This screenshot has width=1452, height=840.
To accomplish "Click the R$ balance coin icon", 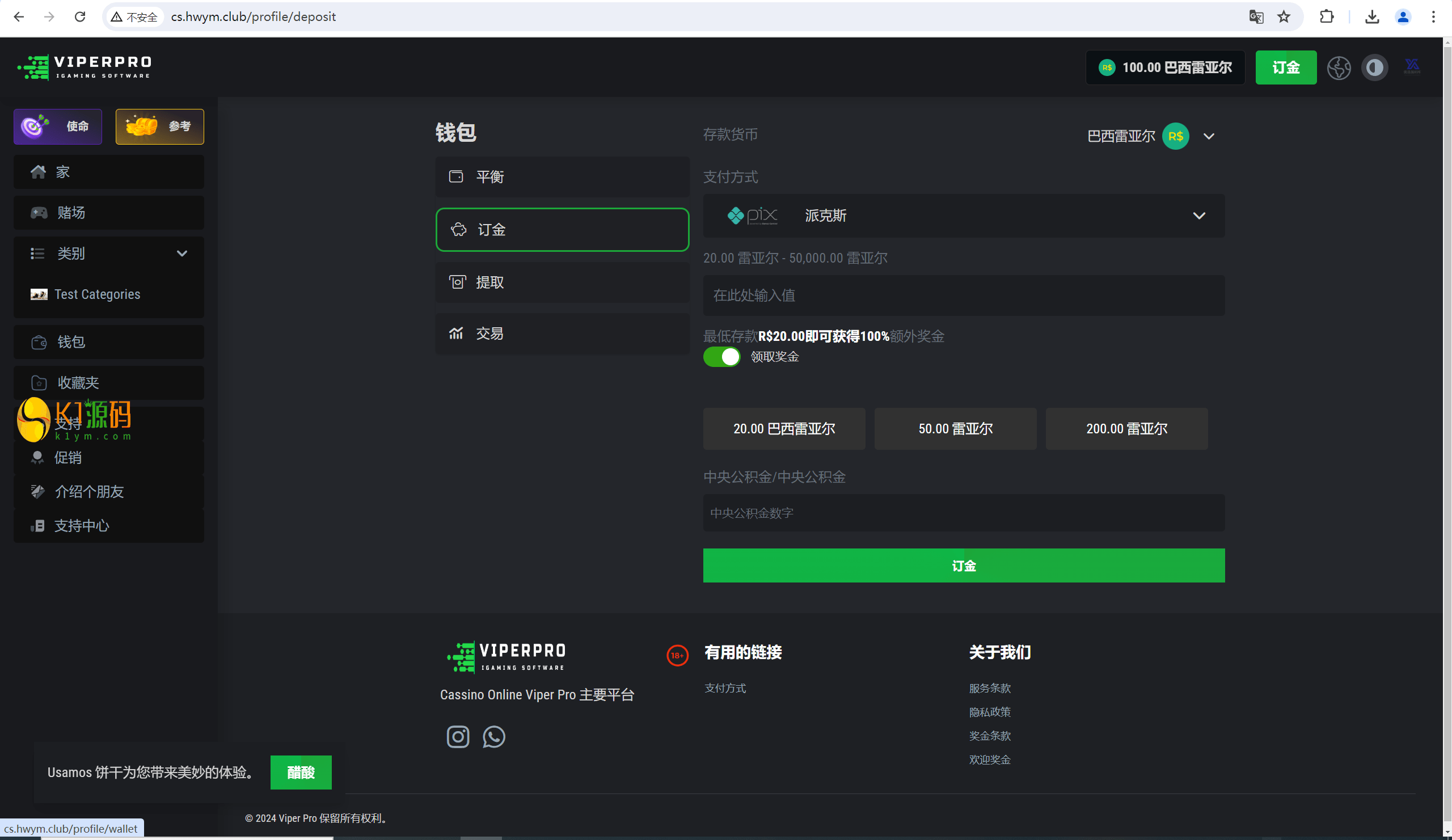I will (1107, 67).
